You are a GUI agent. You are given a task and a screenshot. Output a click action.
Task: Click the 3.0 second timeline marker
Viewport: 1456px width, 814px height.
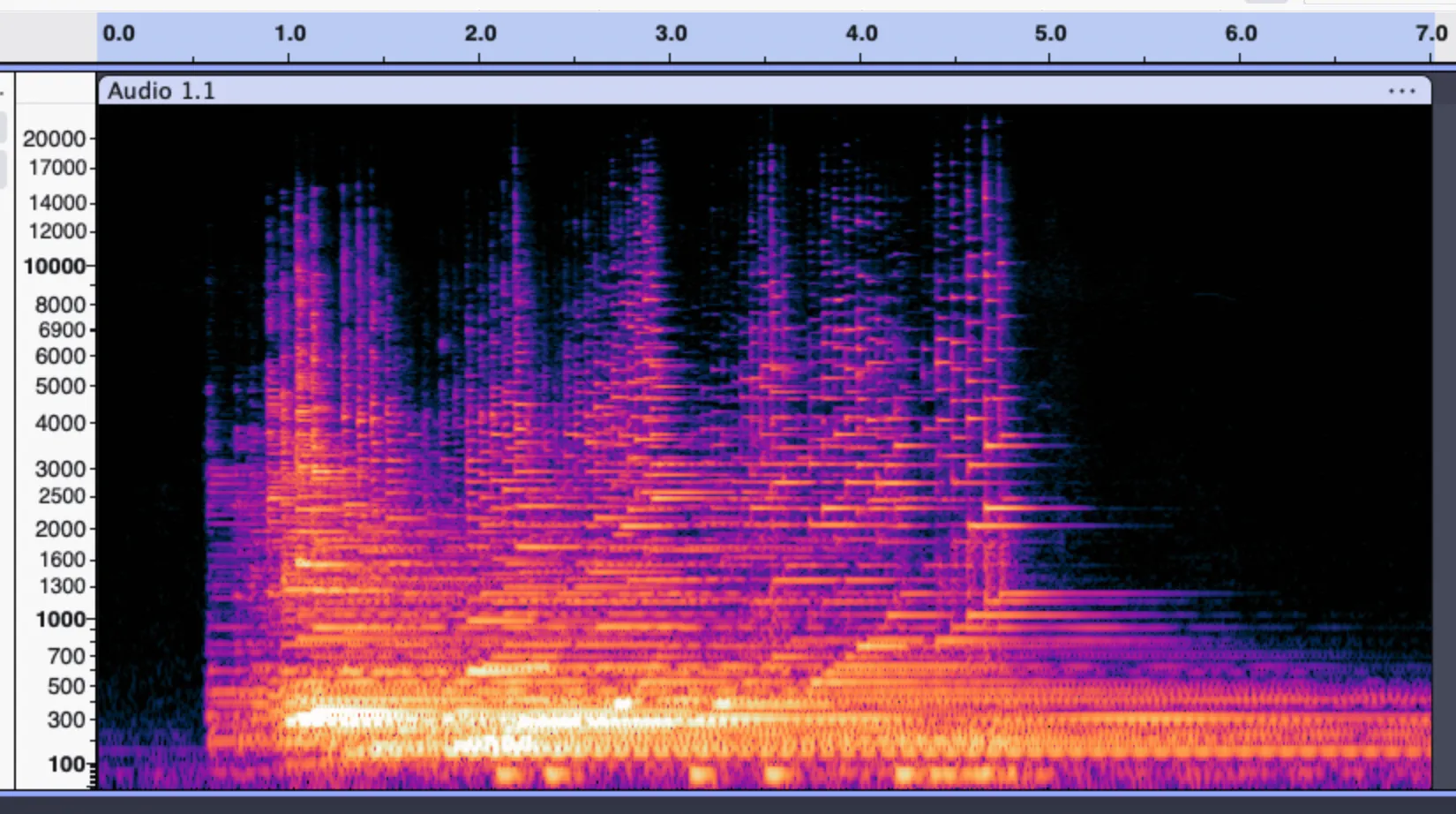671,34
